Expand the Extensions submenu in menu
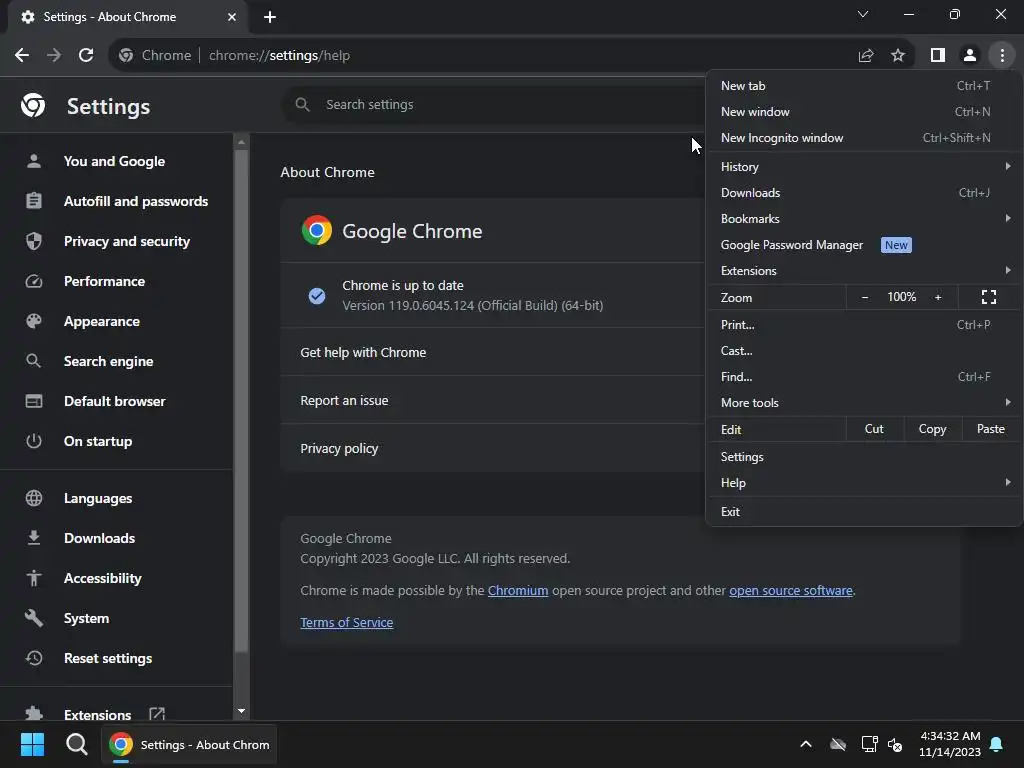Viewport: 1024px width, 768px height. [864, 270]
